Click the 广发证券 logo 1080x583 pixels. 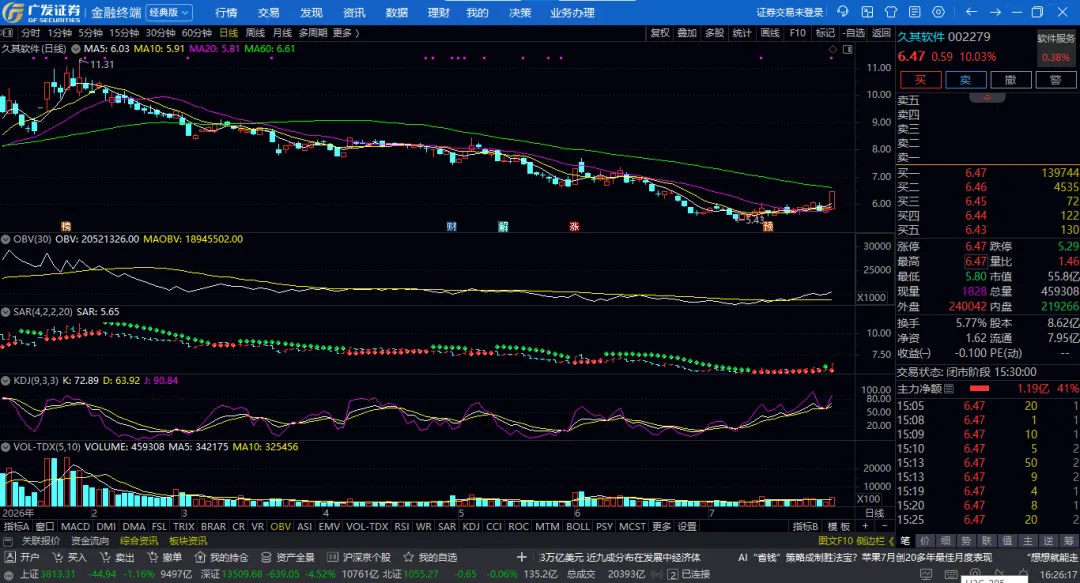tap(42, 12)
